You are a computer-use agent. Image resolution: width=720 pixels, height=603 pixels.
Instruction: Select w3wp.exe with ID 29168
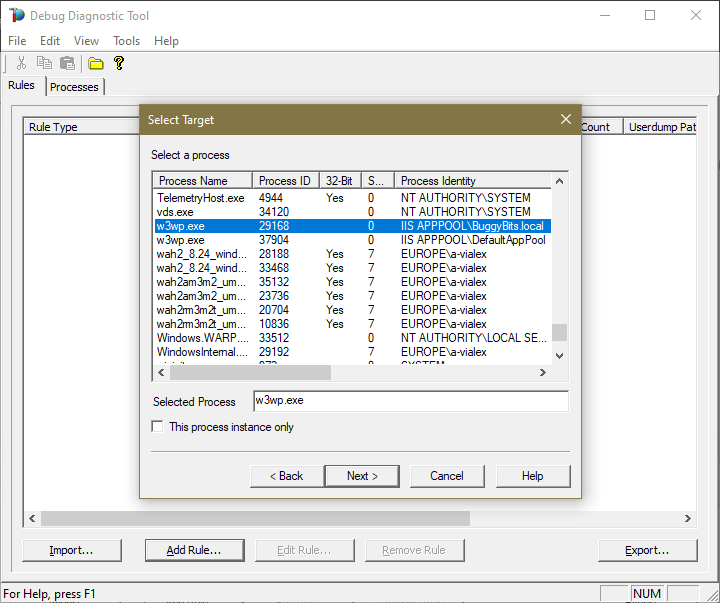[353, 226]
